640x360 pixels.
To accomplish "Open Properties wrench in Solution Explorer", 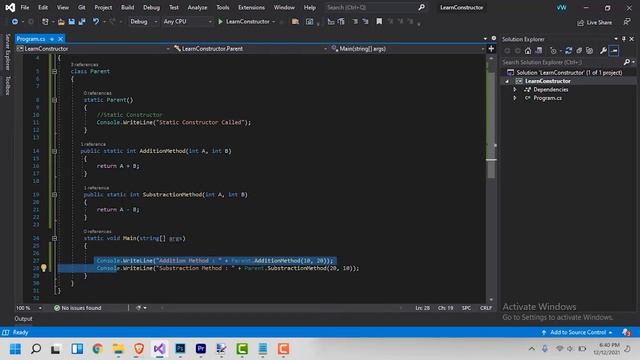I will [603, 51].
